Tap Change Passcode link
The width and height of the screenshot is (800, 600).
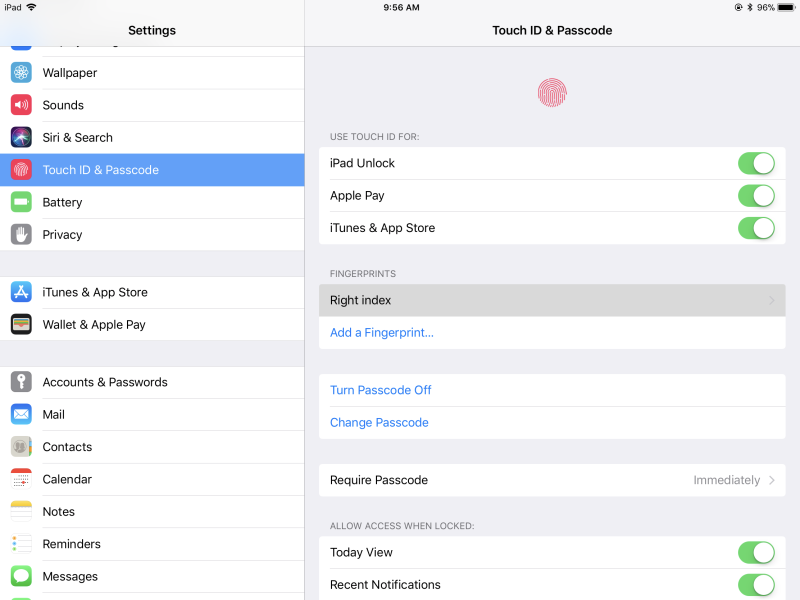coord(379,422)
